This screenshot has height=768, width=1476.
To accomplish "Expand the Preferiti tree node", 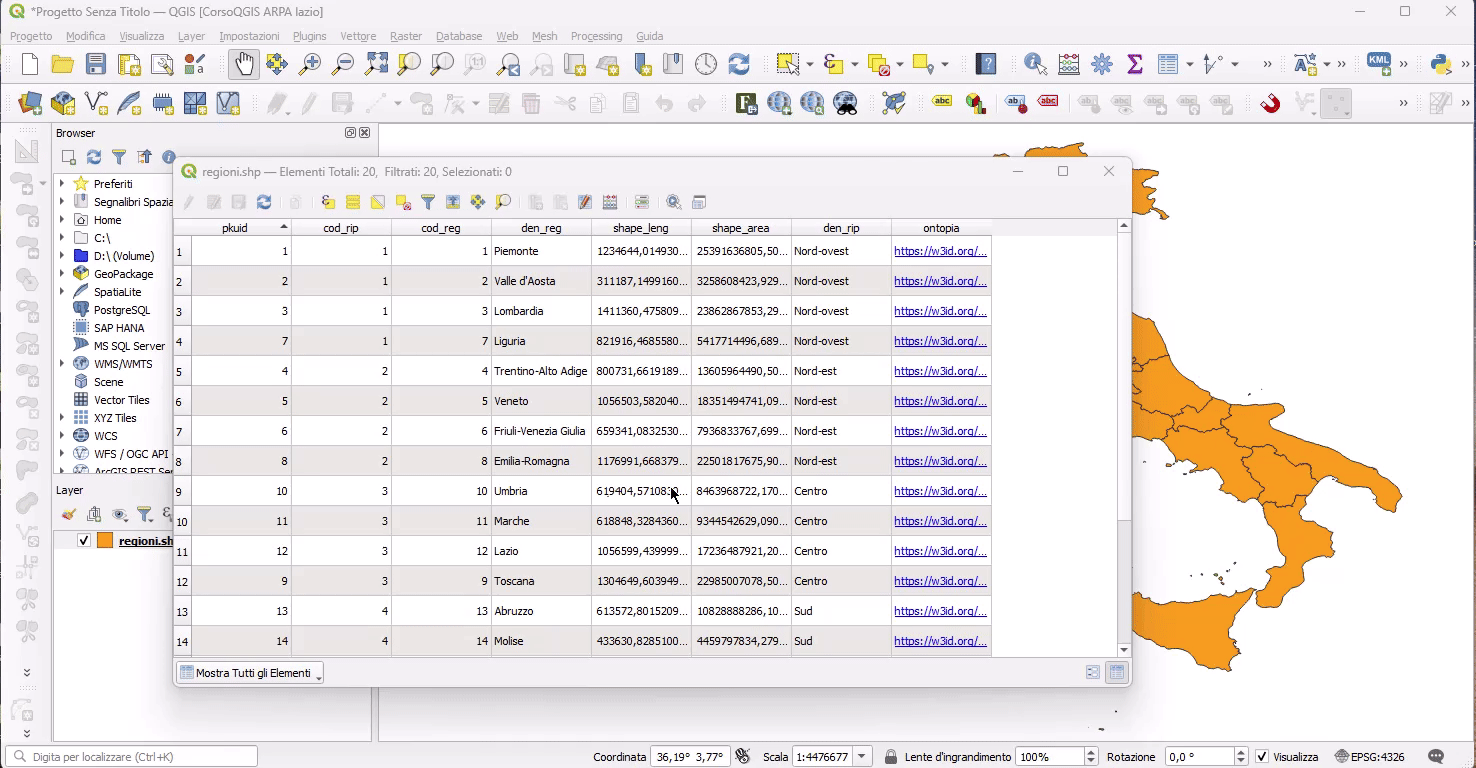I will point(62,184).
